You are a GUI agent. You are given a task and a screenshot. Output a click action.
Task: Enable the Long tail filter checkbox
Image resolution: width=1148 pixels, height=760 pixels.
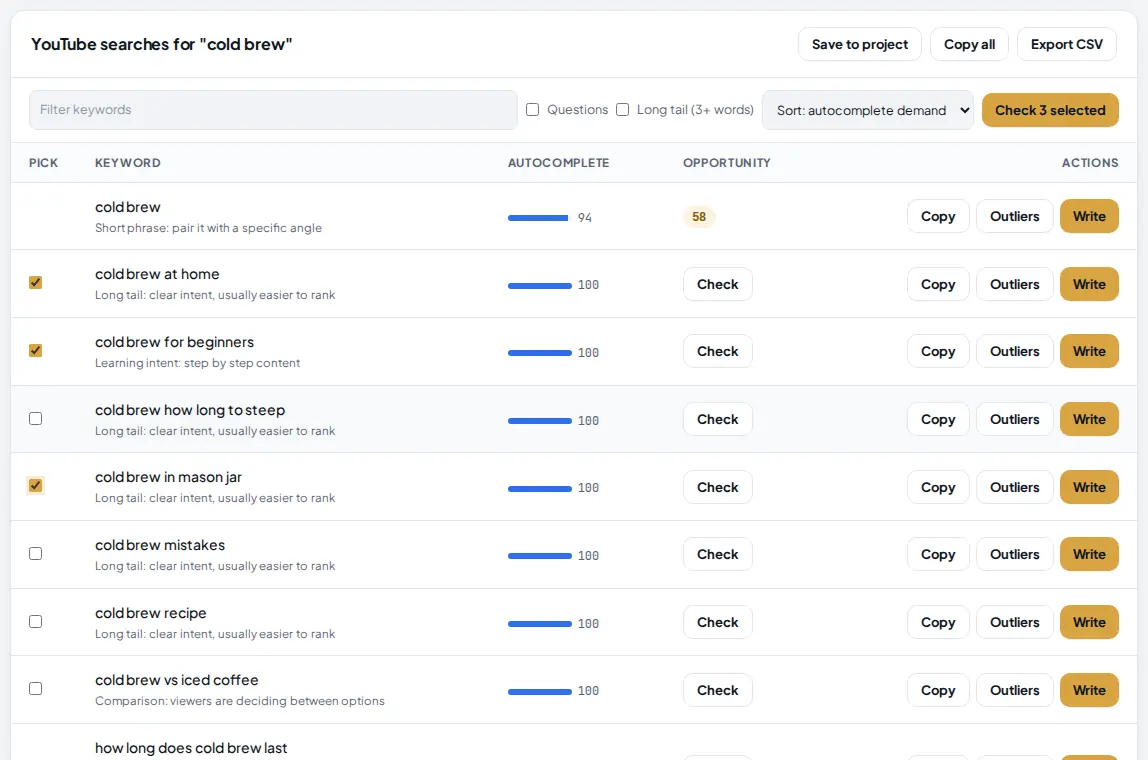622,110
